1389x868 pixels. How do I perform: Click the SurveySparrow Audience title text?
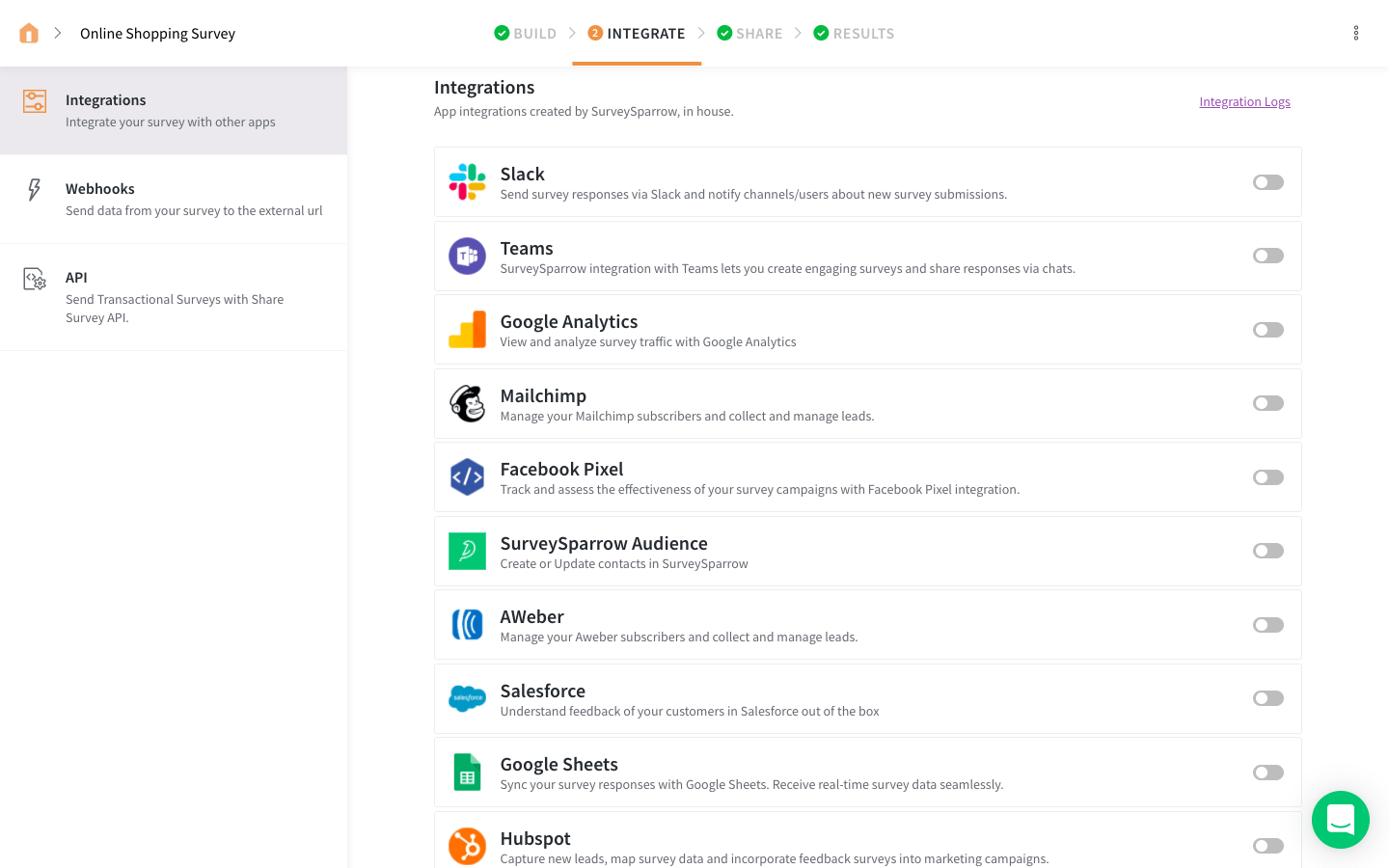pos(604,543)
